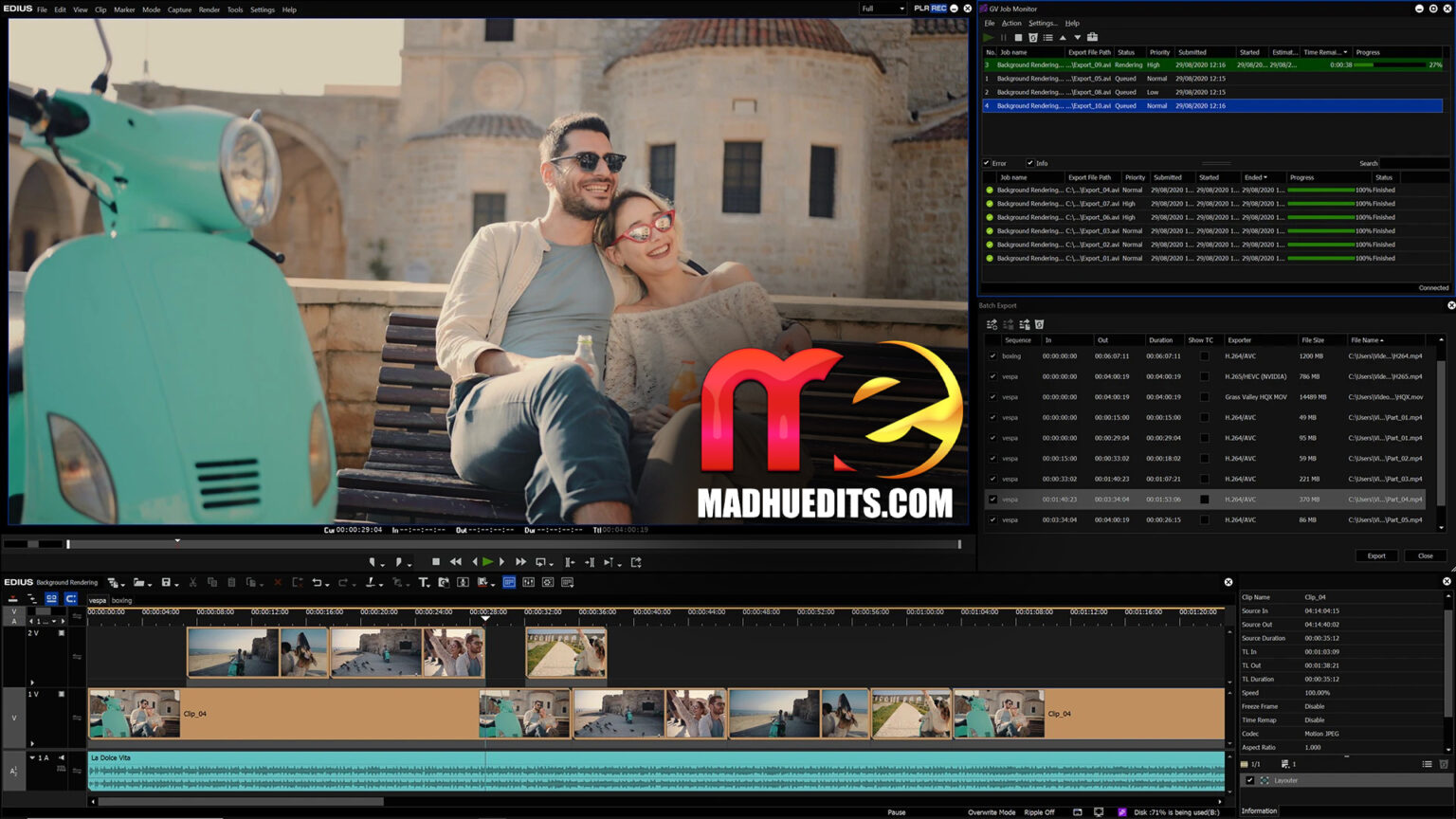1456x819 pixels.
Task: Open the Full view size dropdown
Action: 882,8
